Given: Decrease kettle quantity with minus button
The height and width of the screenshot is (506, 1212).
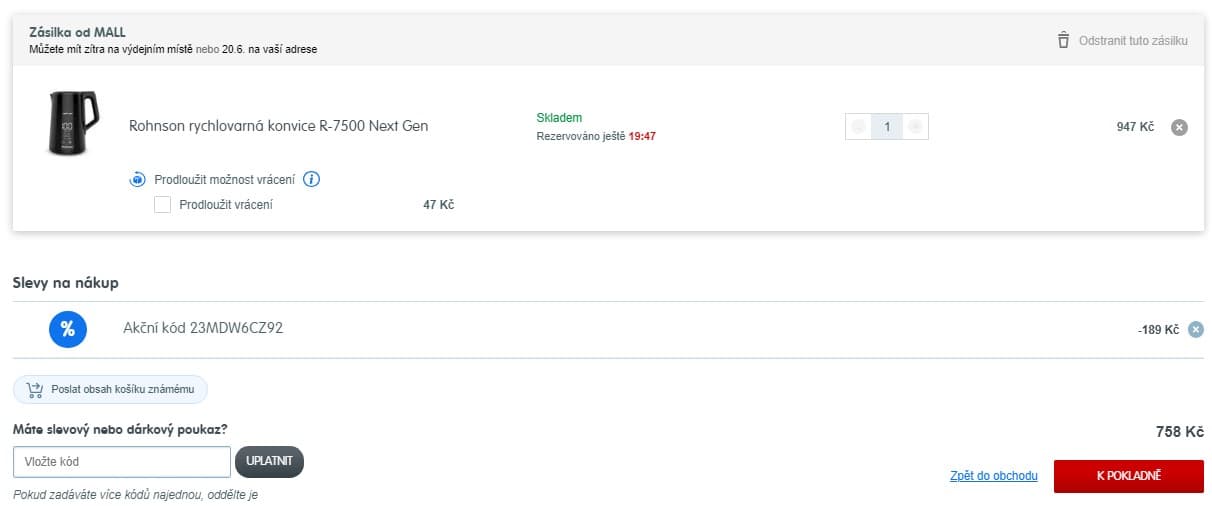Looking at the screenshot, I should pos(858,127).
